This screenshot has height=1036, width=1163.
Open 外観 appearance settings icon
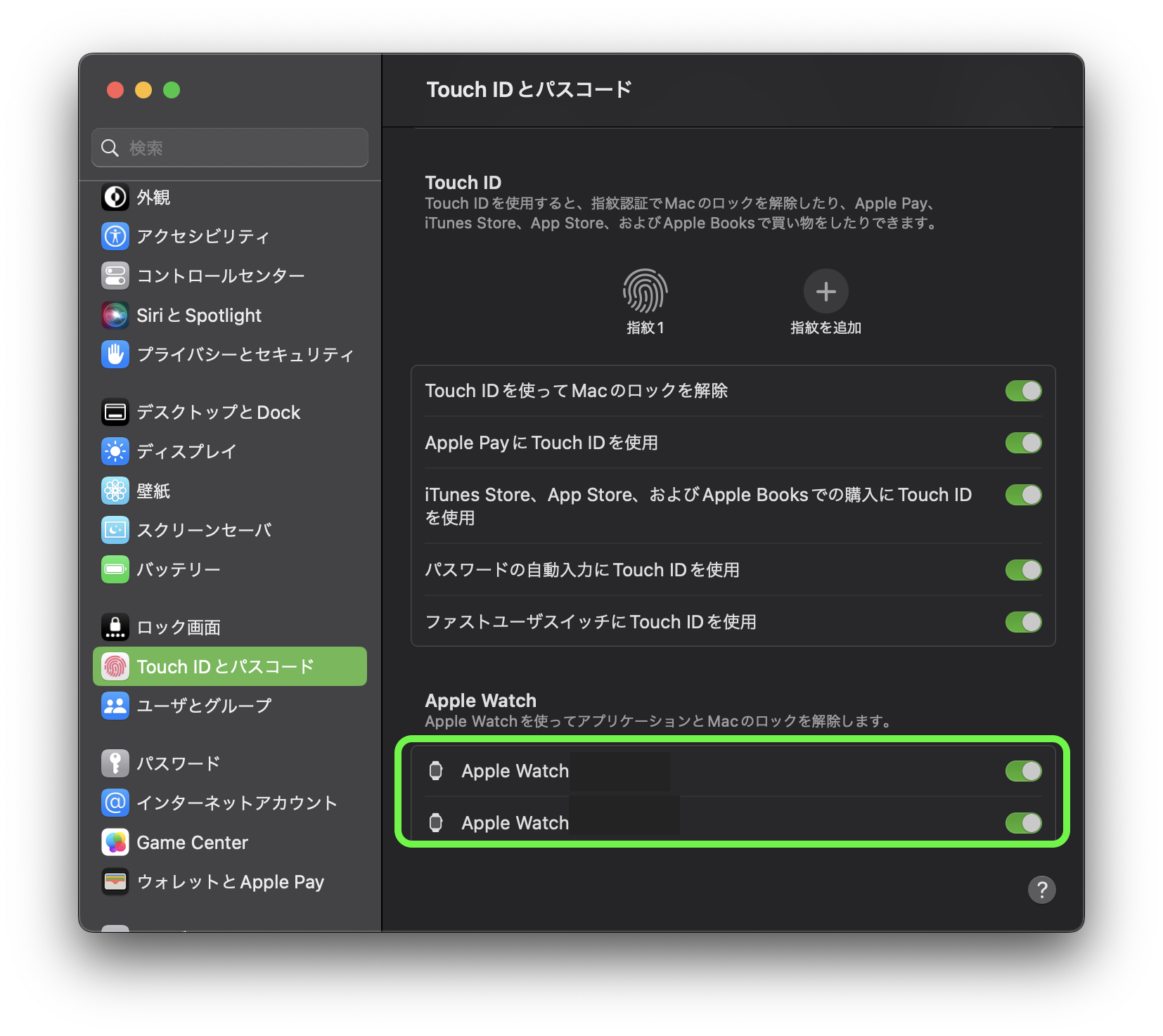(x=115, y=198)
